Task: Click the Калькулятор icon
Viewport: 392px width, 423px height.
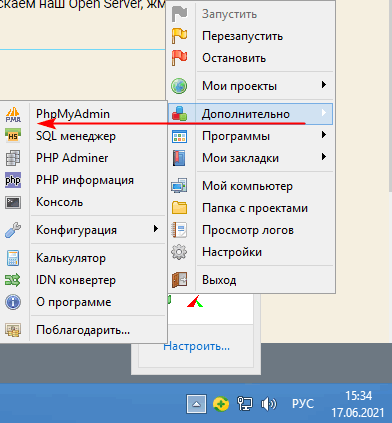Action: pyautogui.click(x=13, y=258)
